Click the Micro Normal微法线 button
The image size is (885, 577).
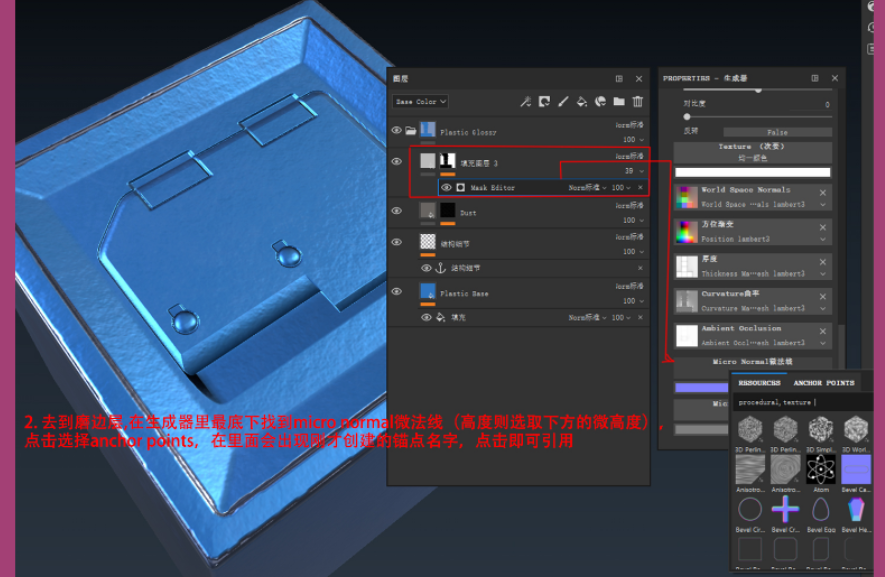coord(752,362)
